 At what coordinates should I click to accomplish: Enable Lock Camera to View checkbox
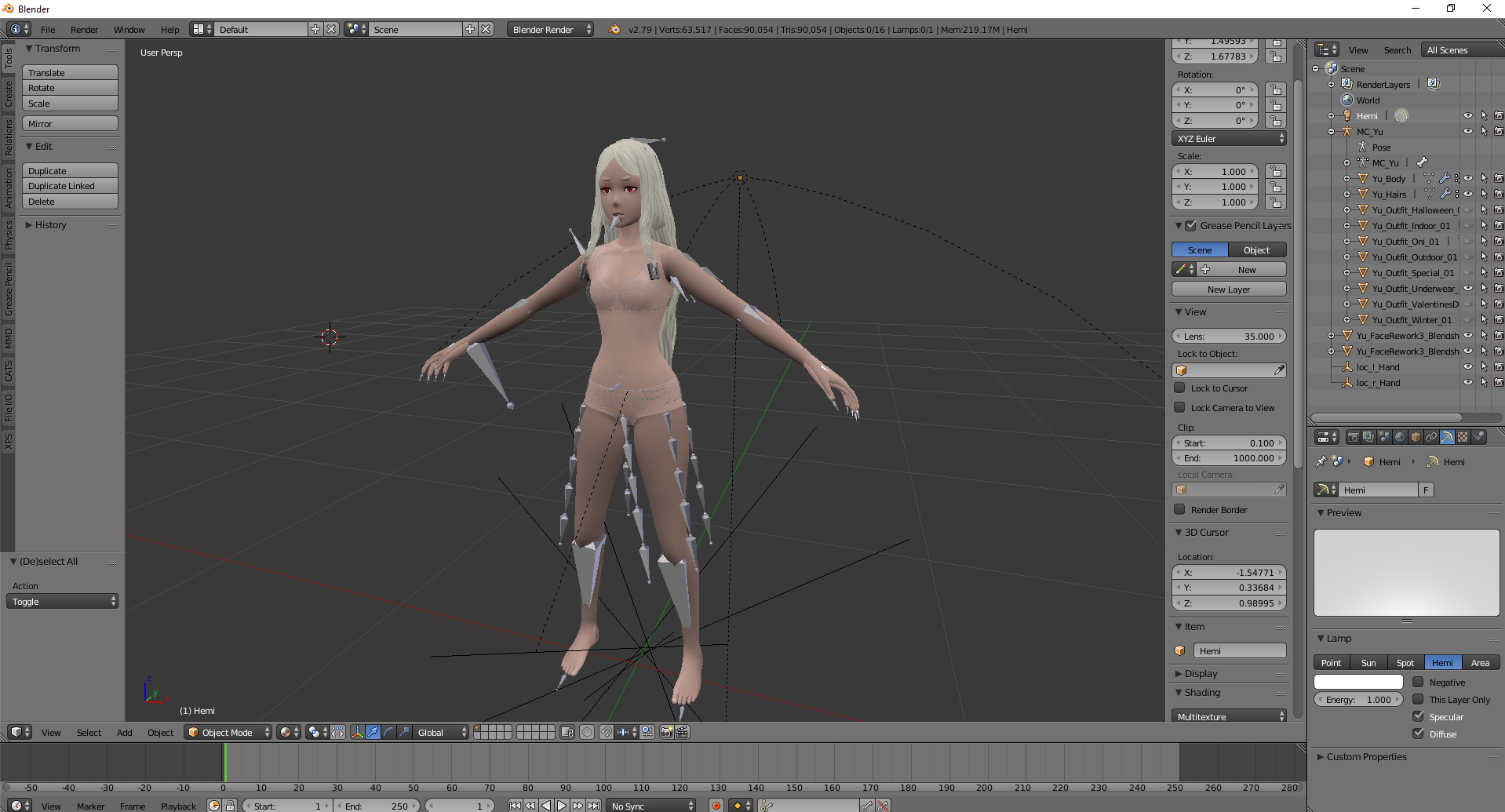(1179, 408)
